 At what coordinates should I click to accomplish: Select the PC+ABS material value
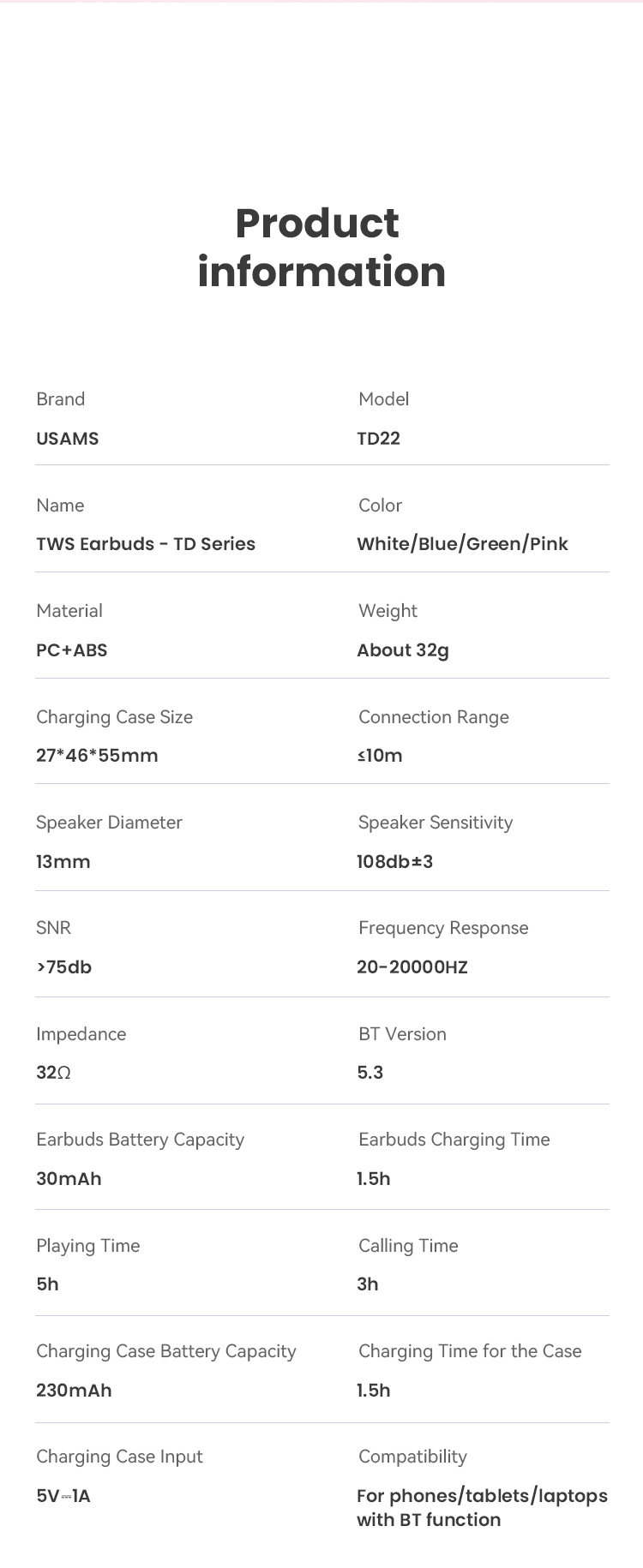72,650
